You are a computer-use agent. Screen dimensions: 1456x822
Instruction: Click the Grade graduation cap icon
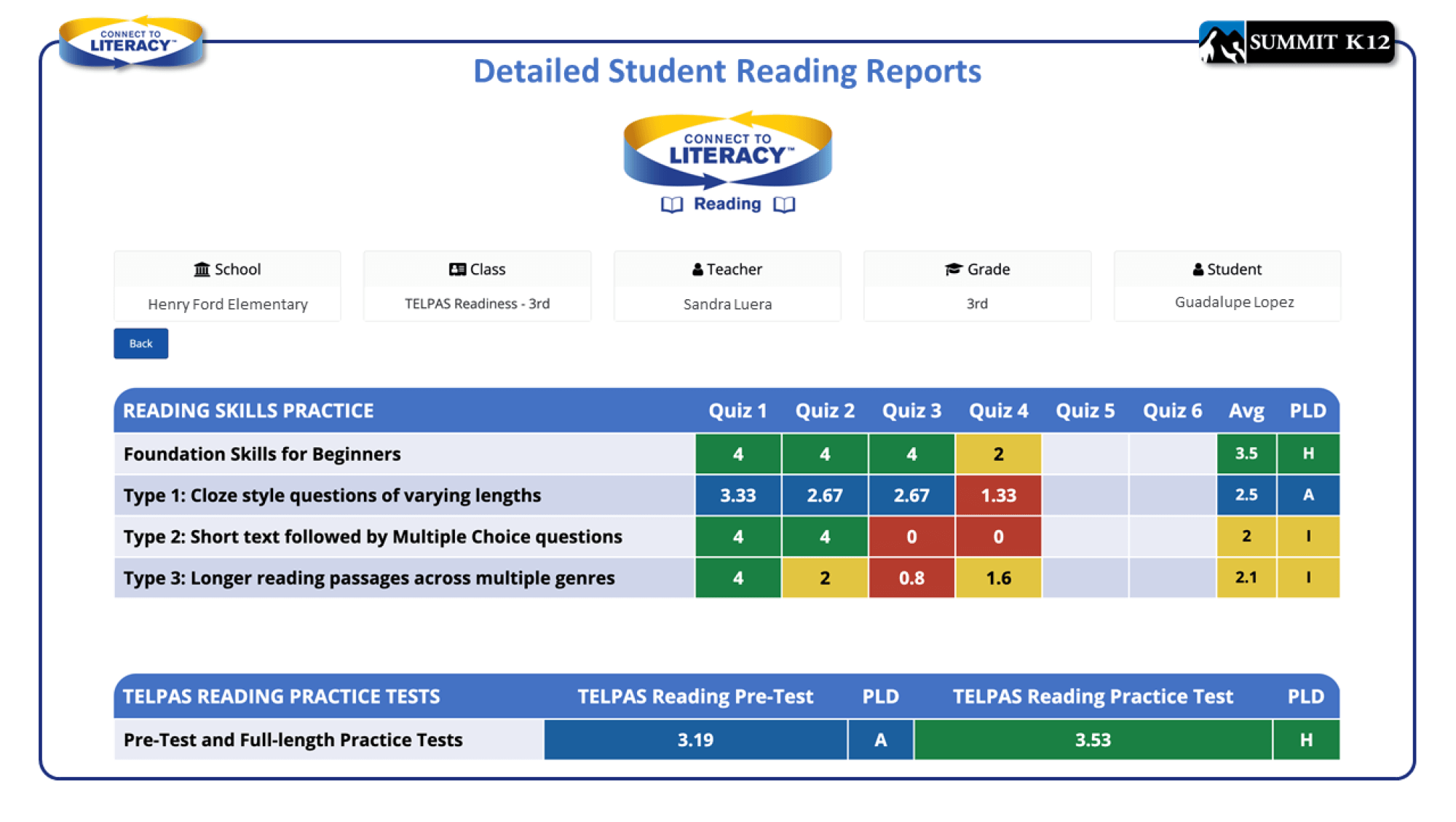(954, 269)
